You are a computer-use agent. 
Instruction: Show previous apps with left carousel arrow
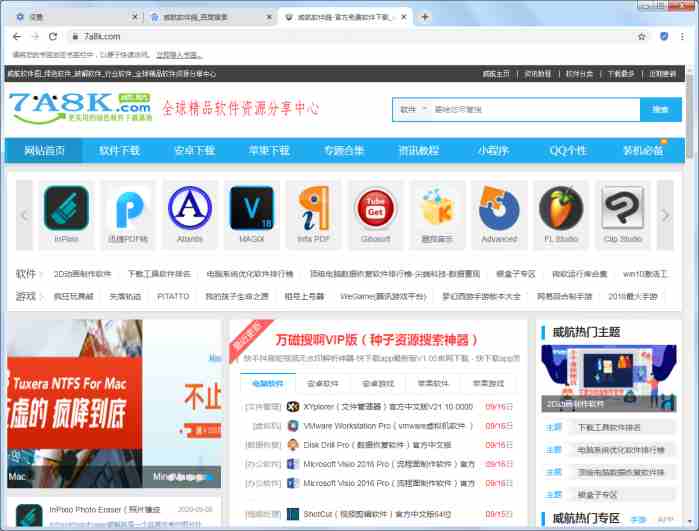pos(24,215)
